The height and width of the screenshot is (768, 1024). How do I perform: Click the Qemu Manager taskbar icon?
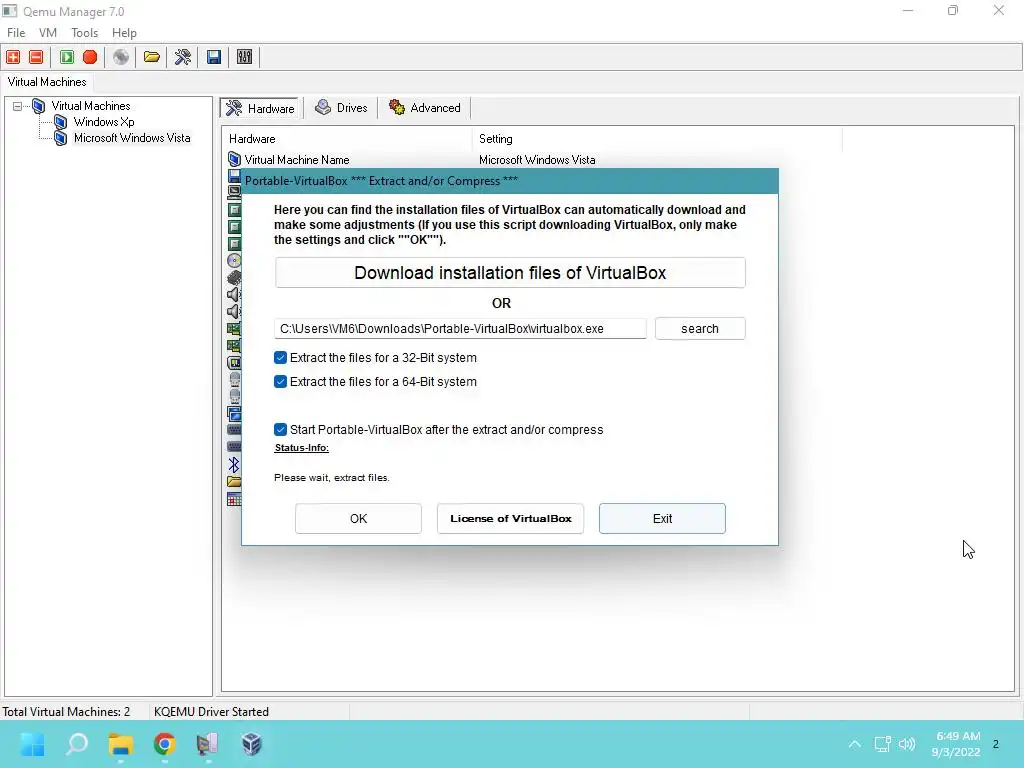tap(208, 744)
